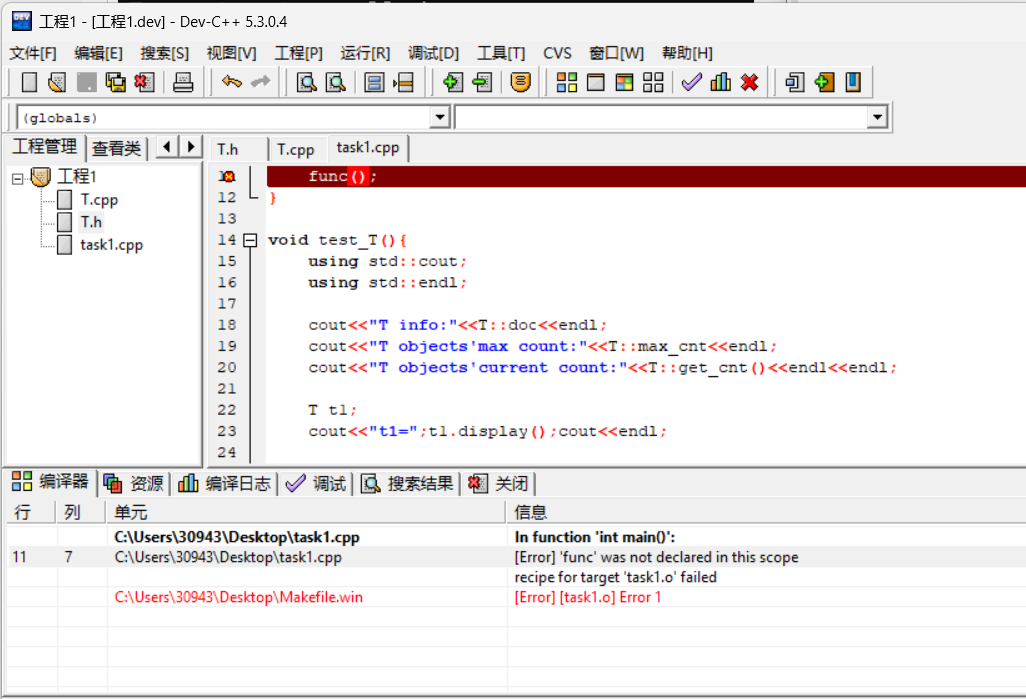This screenshot has width=1026, height=699.
Task: Switch to the T.h editor tab
Action: (x=239, y=150)
